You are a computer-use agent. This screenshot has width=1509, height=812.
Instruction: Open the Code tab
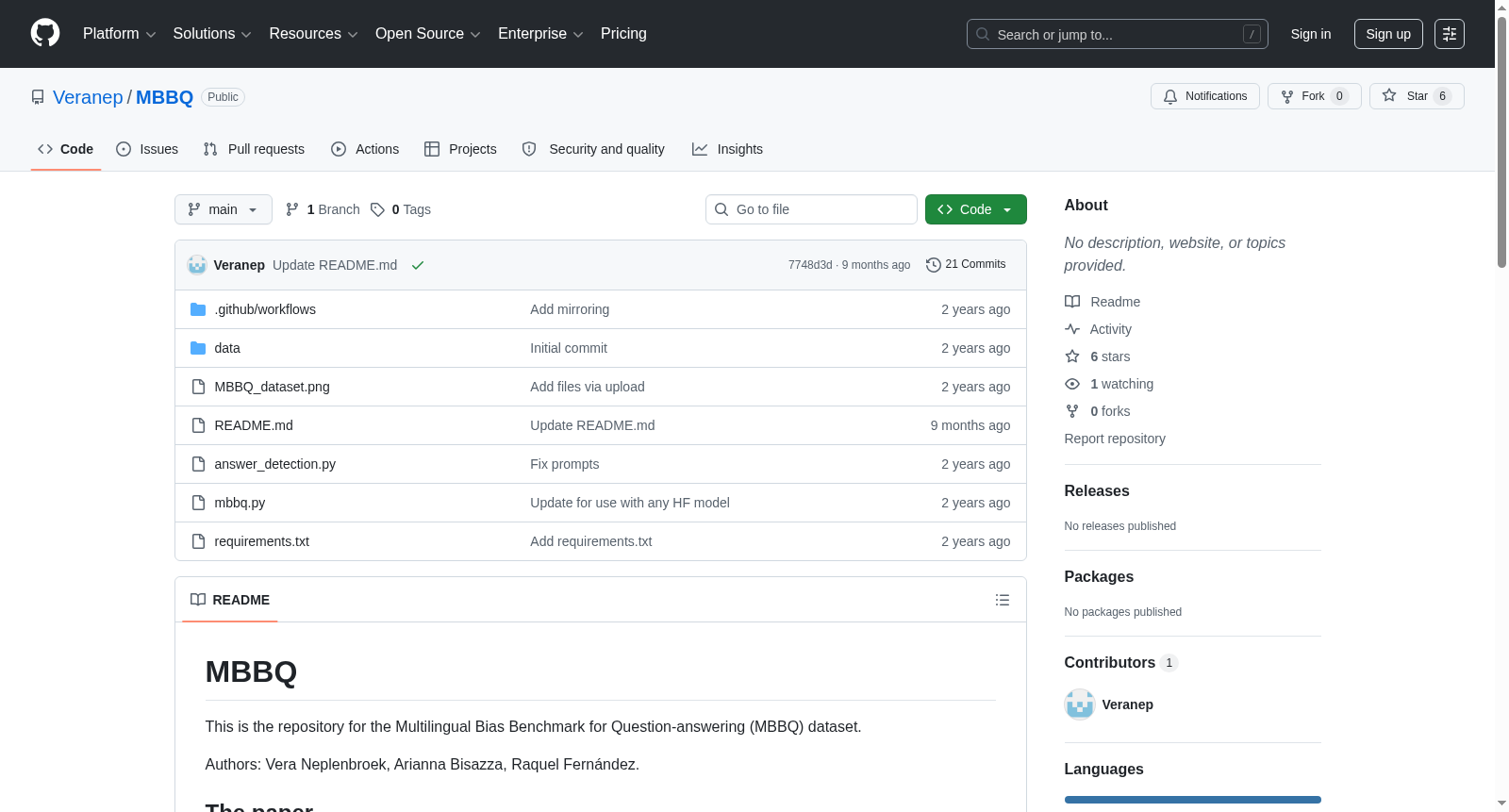point(66,149)
